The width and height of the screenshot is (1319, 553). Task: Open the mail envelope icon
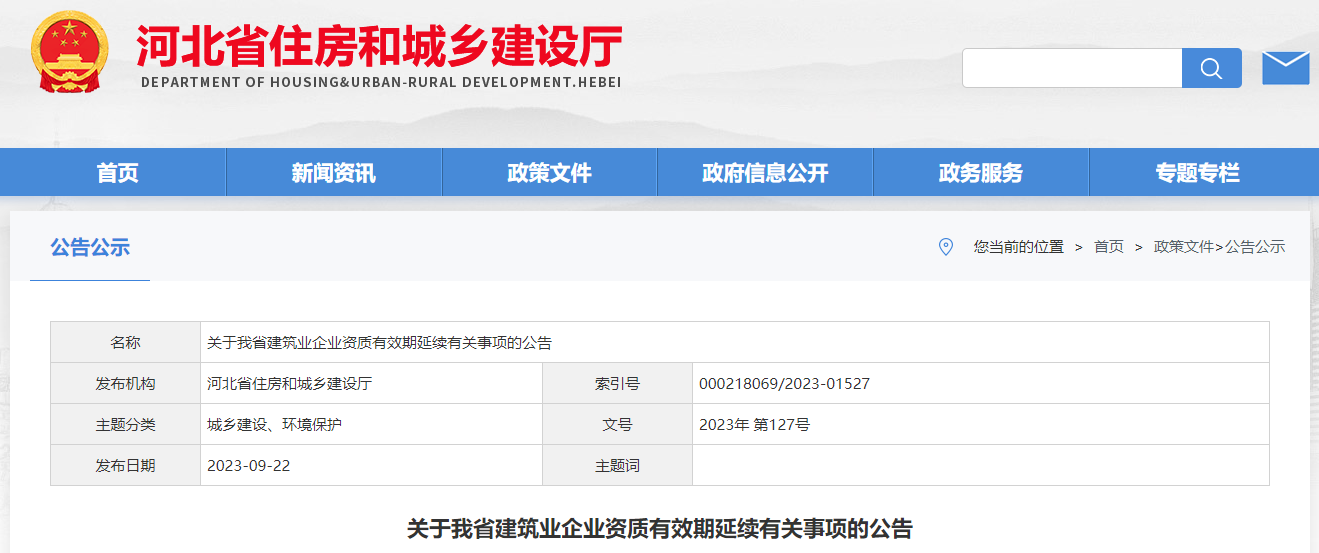(x=1285, y=67)
